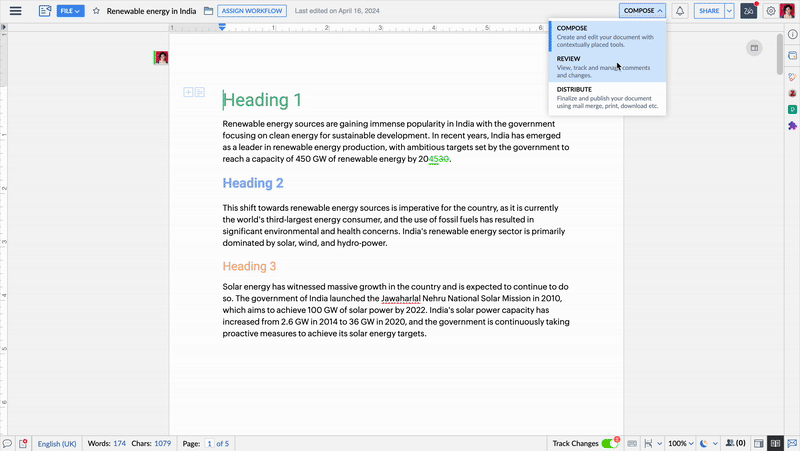The image size is (800, 451).
Task: Open the comments icon in status bar
Action: coord(7,443)
